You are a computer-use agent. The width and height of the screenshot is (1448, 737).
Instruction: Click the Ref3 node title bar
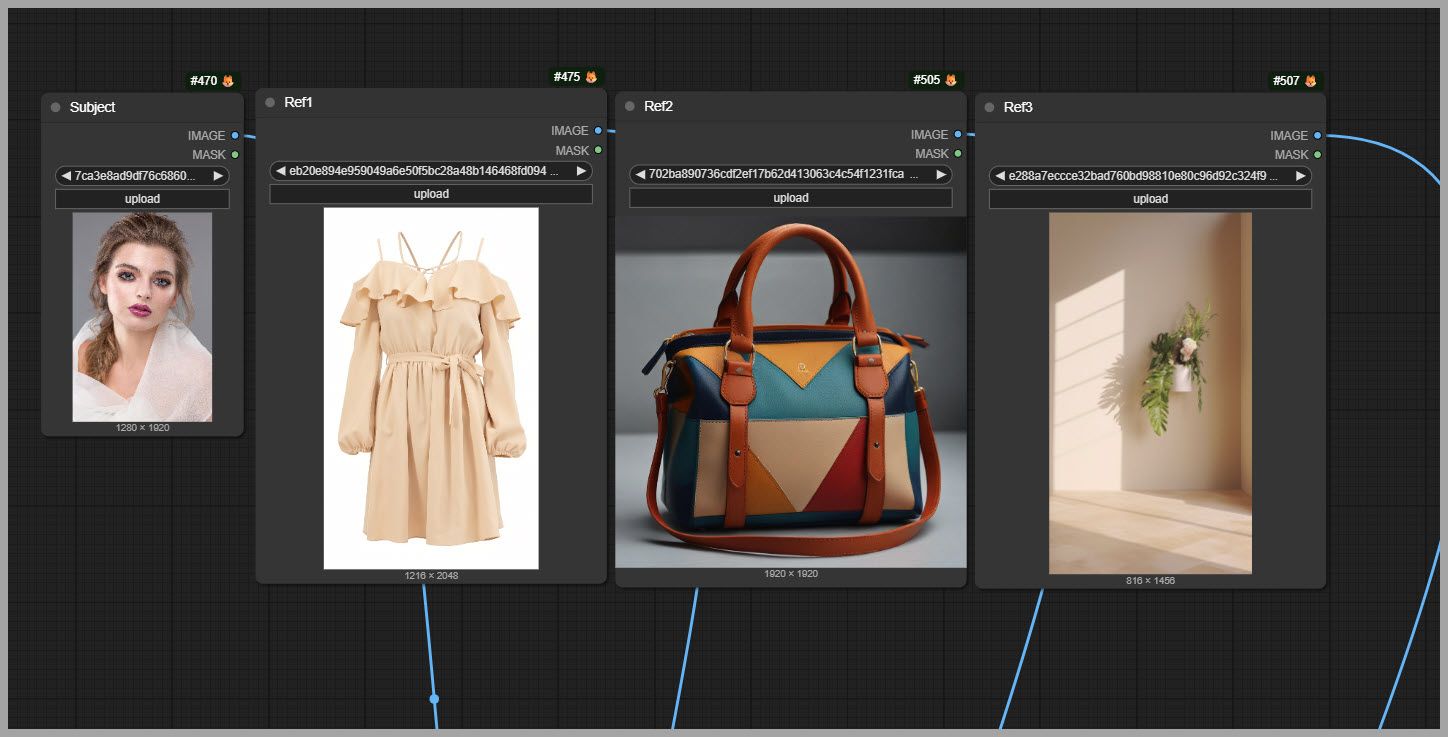coord(1150,107)
